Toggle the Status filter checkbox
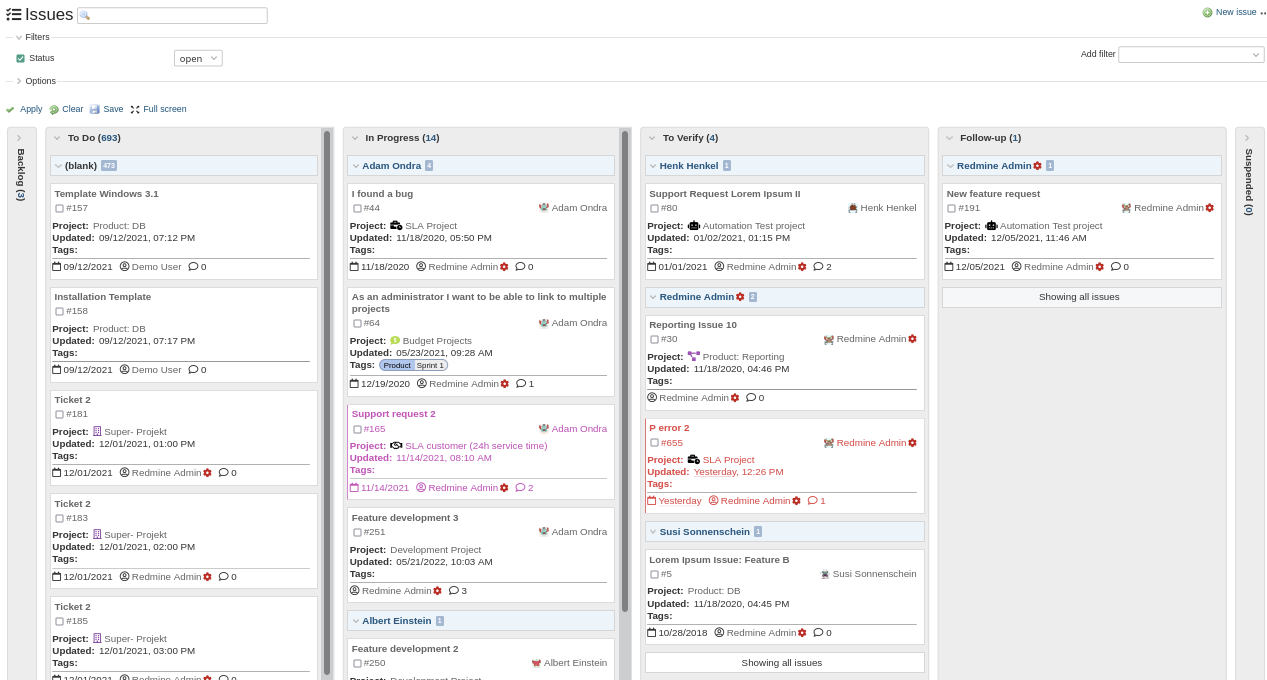This screenshot has height=680, width=1267. click(x=21, y=59)
